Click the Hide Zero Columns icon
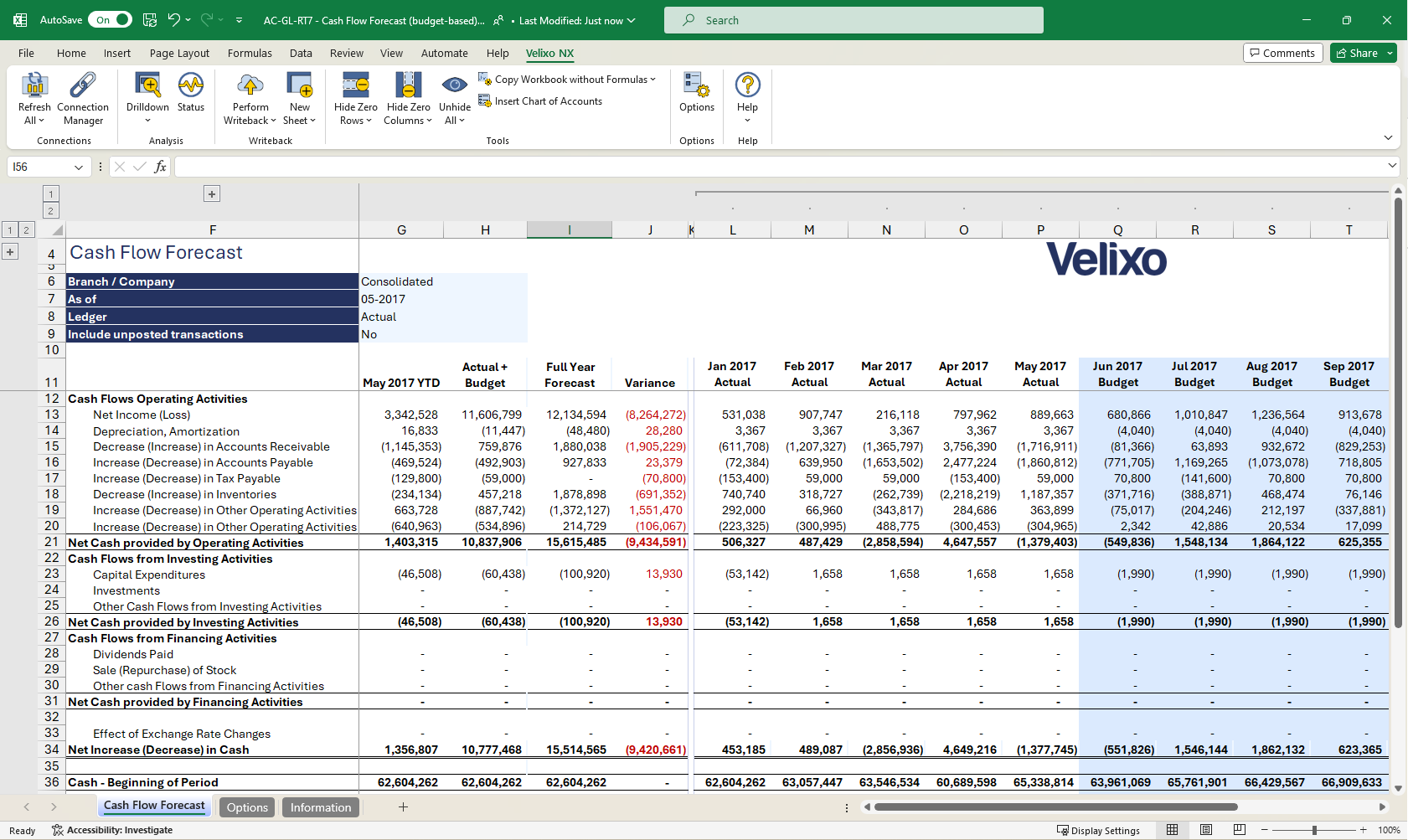 tap(409, 85)
